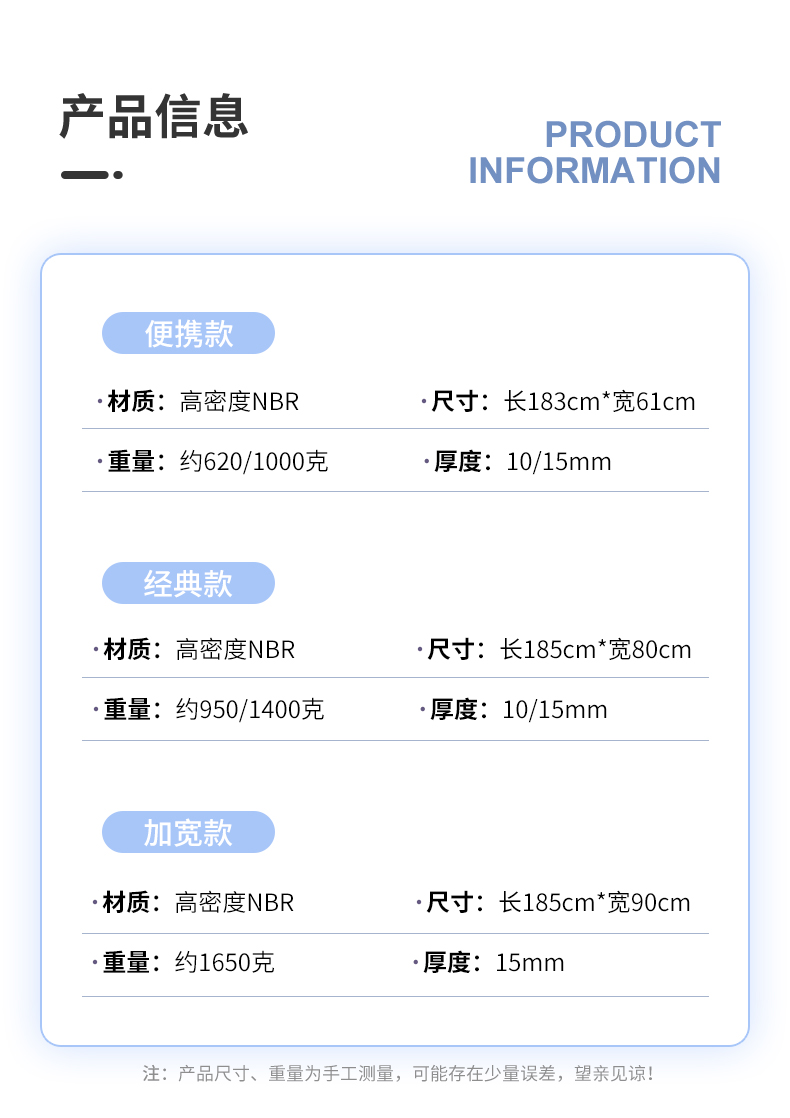This screenshot has height=1118, width=790.
Task: Click portable model thickness 10/15mm
Action: tap(559, 461)
